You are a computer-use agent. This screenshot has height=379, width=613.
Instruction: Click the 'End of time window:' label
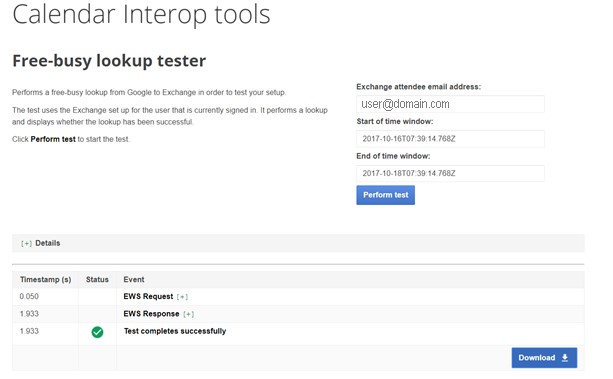click(393, 156)
